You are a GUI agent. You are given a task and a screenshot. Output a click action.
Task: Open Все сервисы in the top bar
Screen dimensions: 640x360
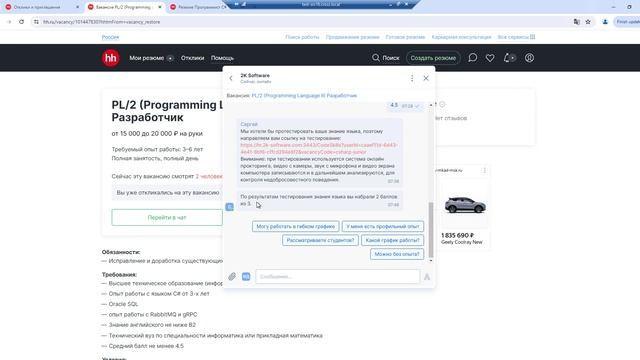[x=516, y=37]
